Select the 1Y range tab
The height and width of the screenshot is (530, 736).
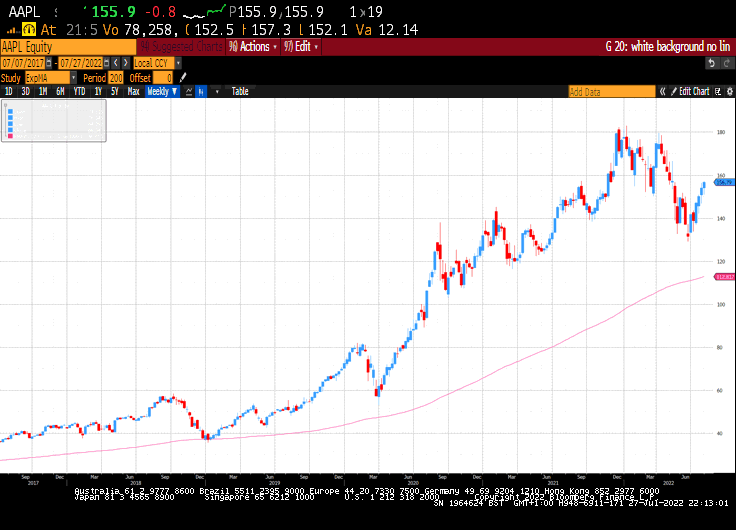tap(98, 92)
